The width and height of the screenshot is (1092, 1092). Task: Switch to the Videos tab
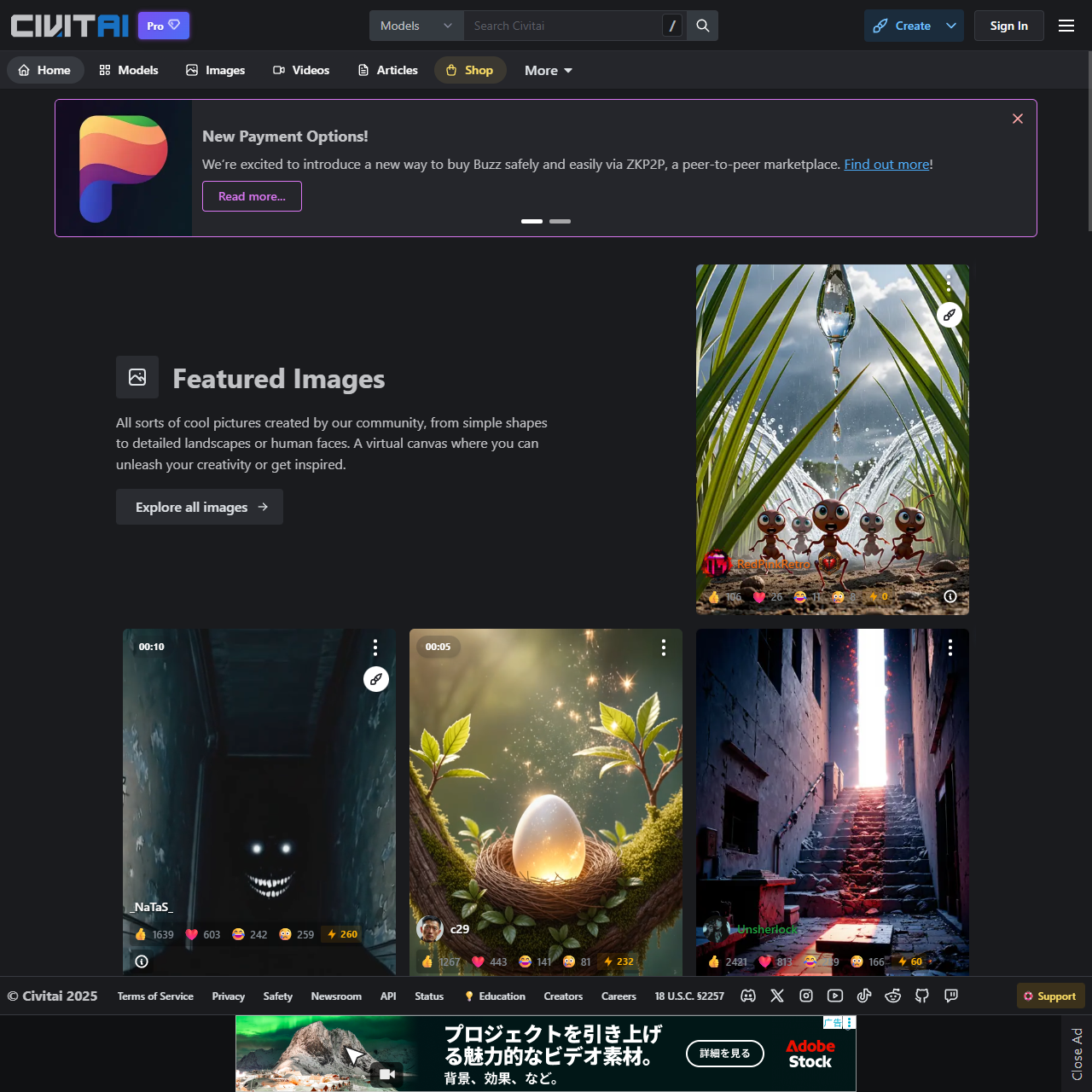tap(301, 70)
